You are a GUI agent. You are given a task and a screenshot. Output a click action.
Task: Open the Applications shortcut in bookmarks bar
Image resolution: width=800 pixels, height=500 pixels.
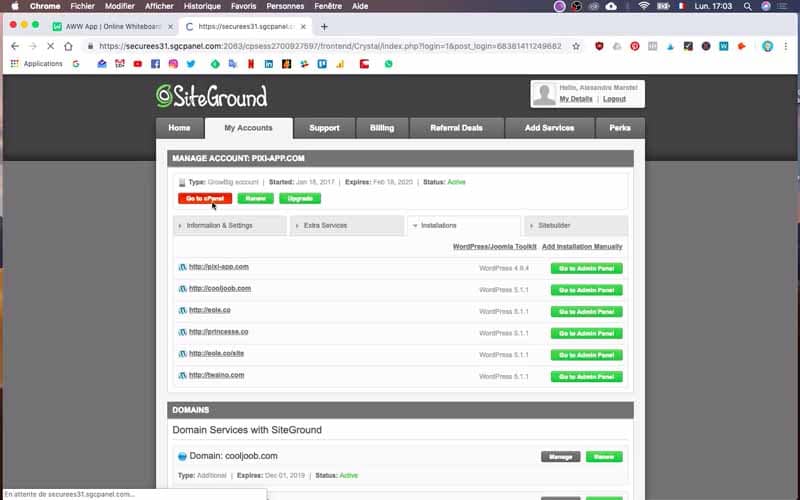[36, 64]
